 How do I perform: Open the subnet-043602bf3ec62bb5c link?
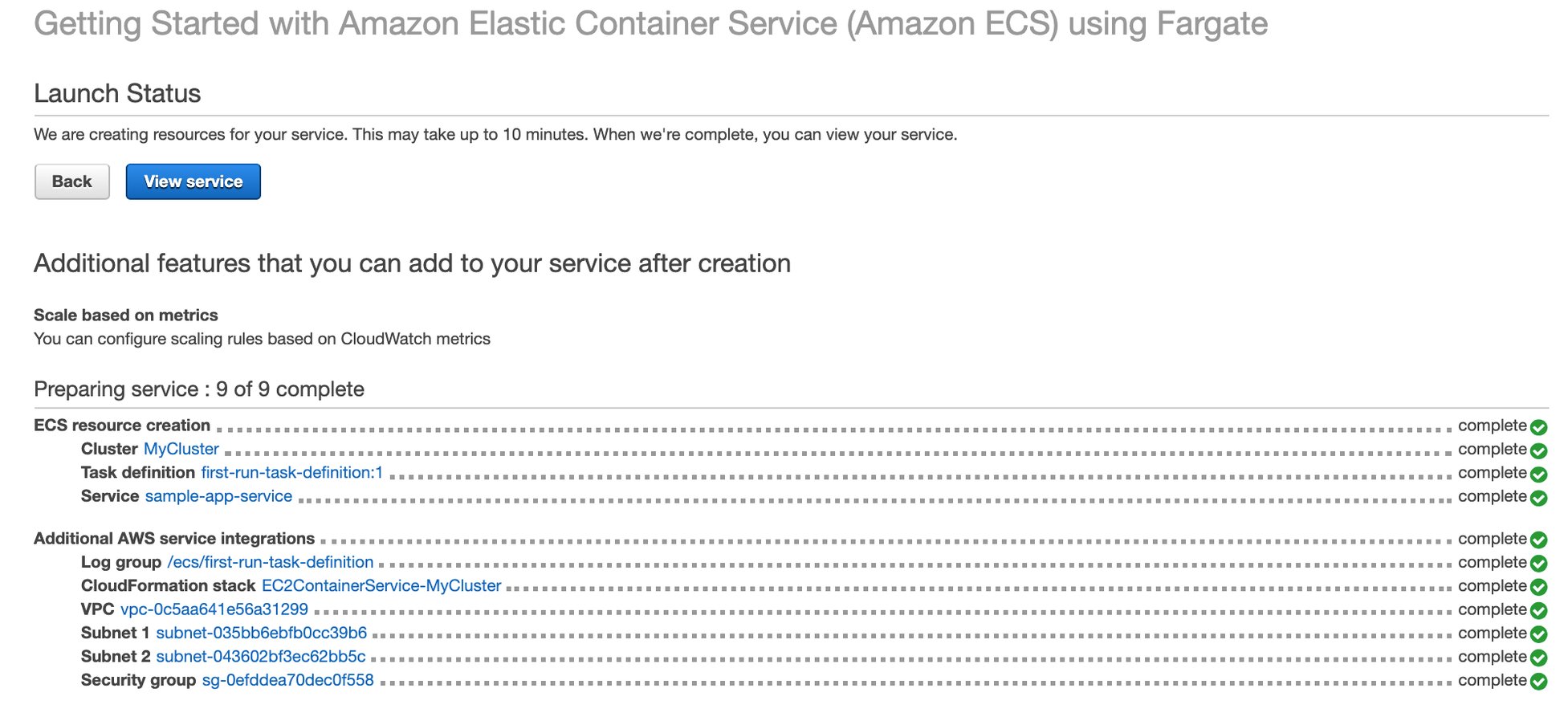tap(261, 656)
